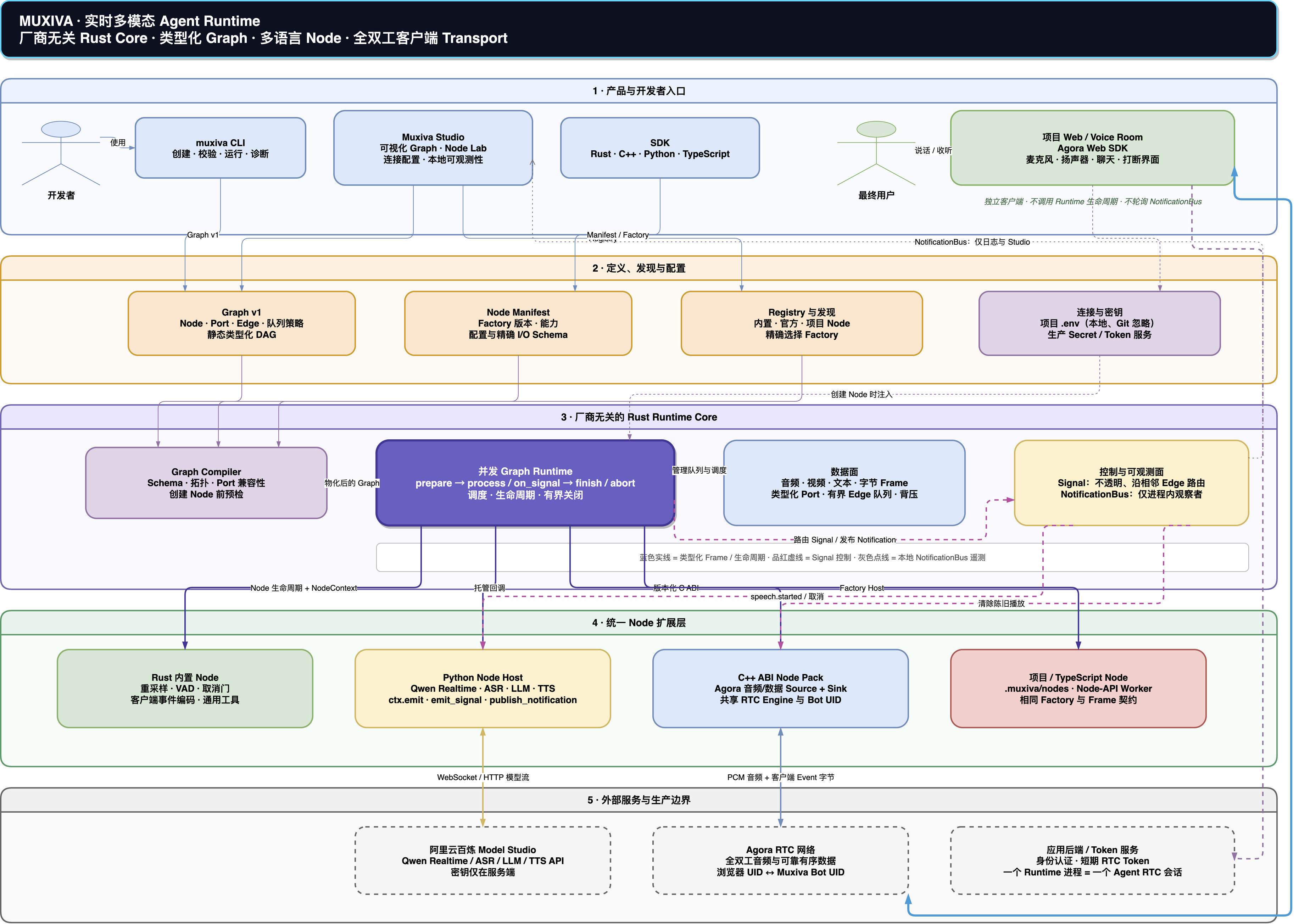Select the 阿里云百炼 Model Studio box
Viewport: 1299px width, 924px height.
pos(482,860)
